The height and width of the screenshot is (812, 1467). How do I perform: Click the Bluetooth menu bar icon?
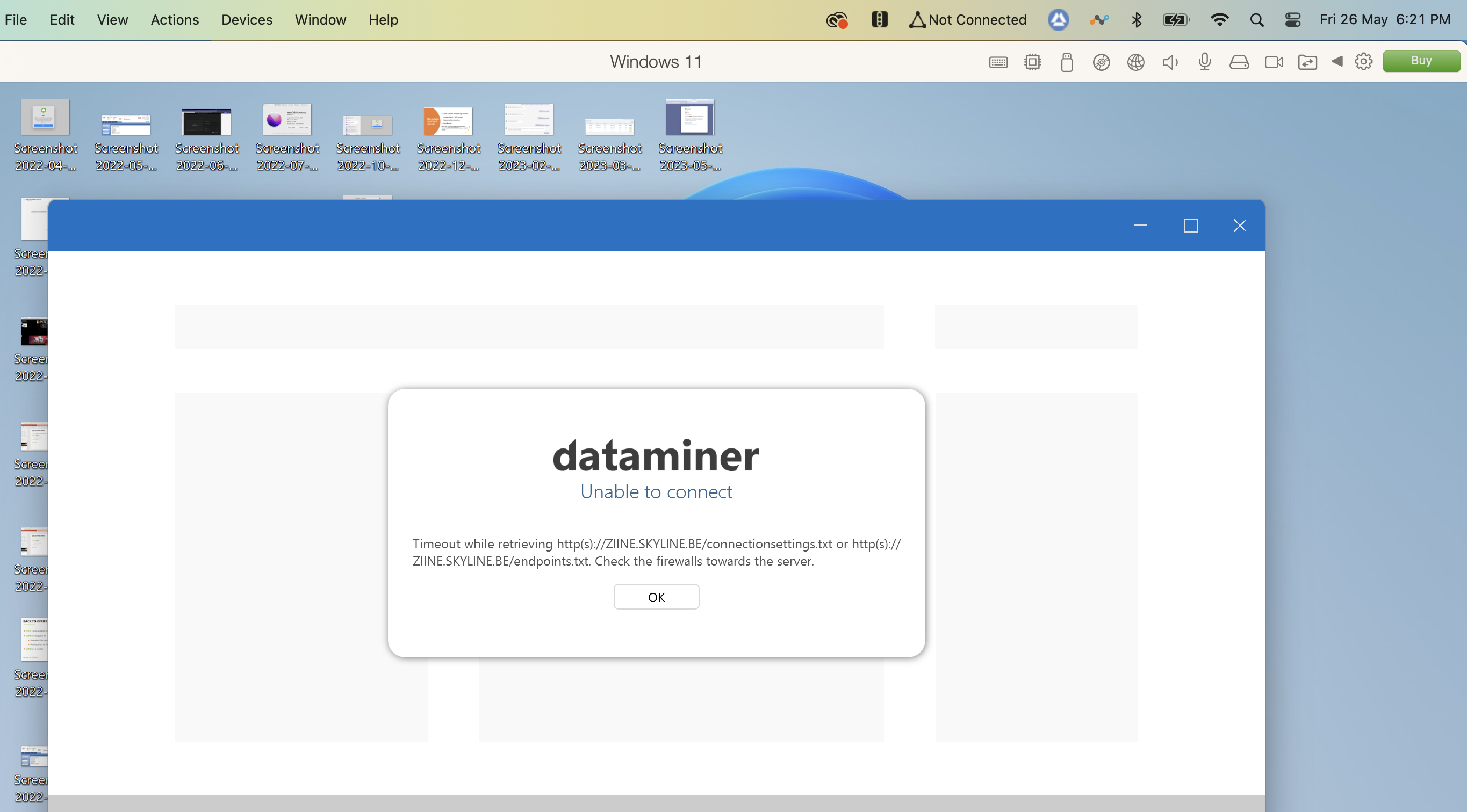click(x=1136, y=20)
